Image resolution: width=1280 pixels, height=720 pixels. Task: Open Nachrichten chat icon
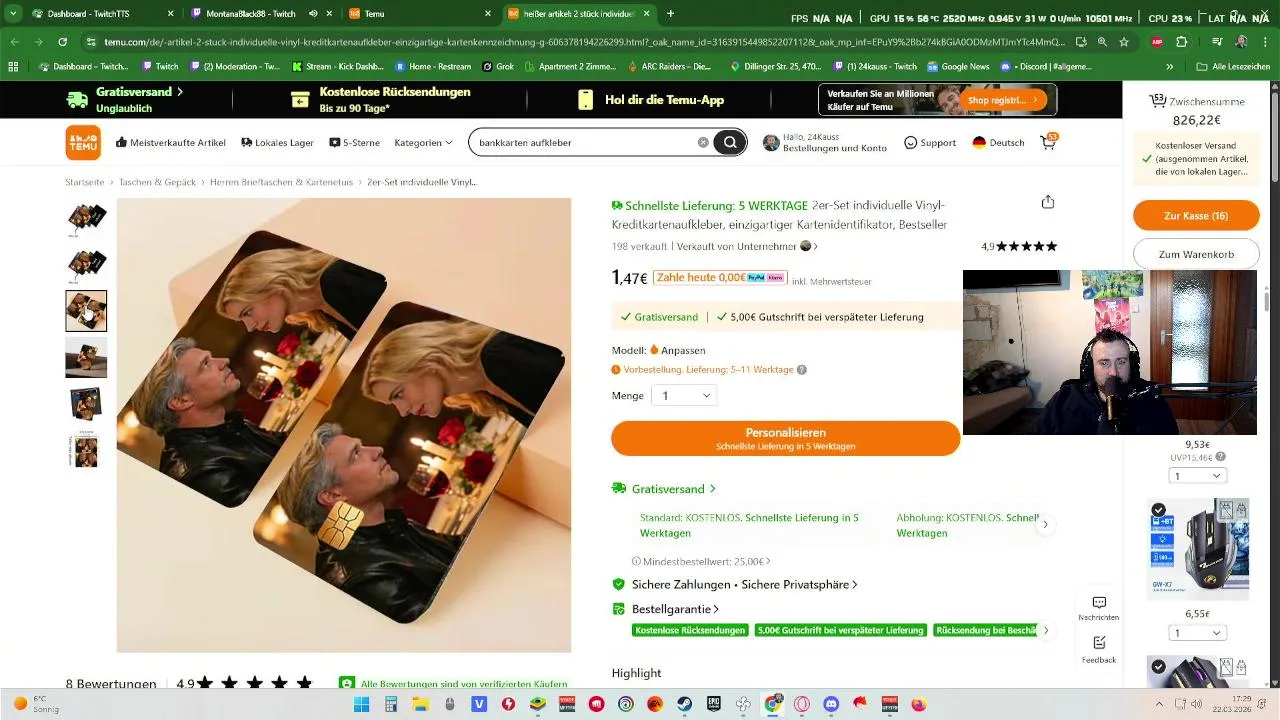point(1099,608)
